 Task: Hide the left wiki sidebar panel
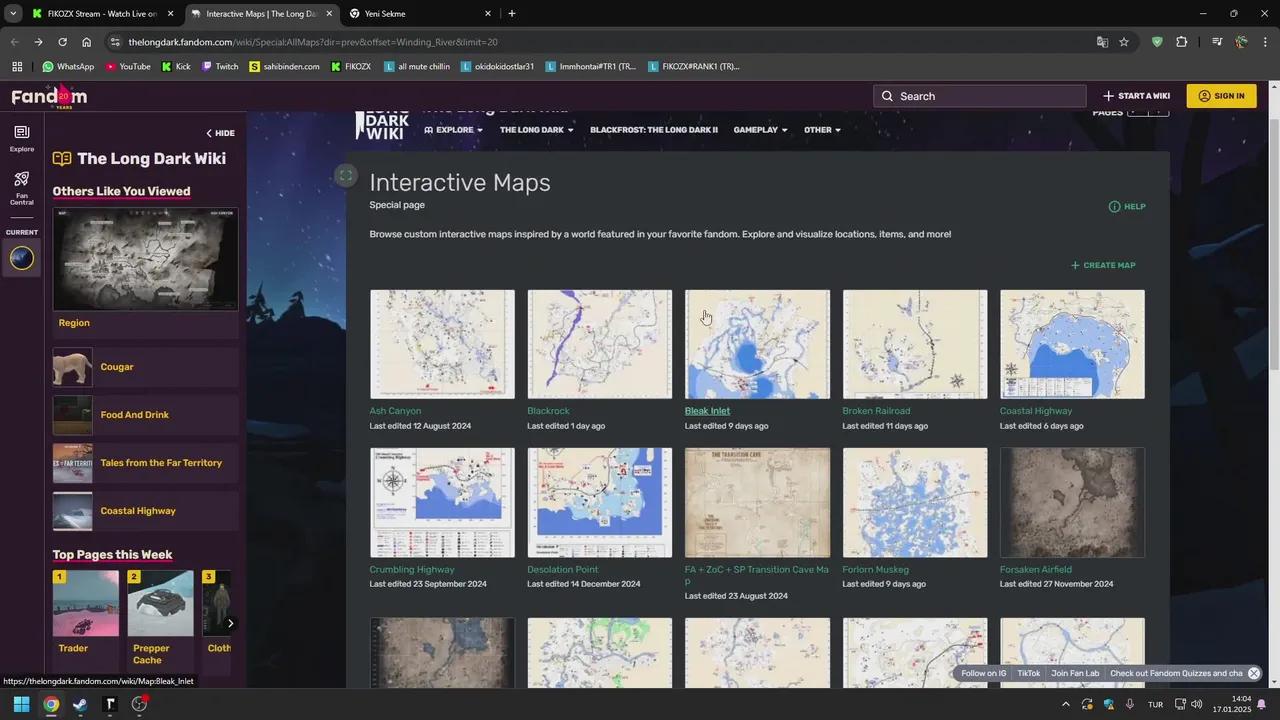[220, 133]
